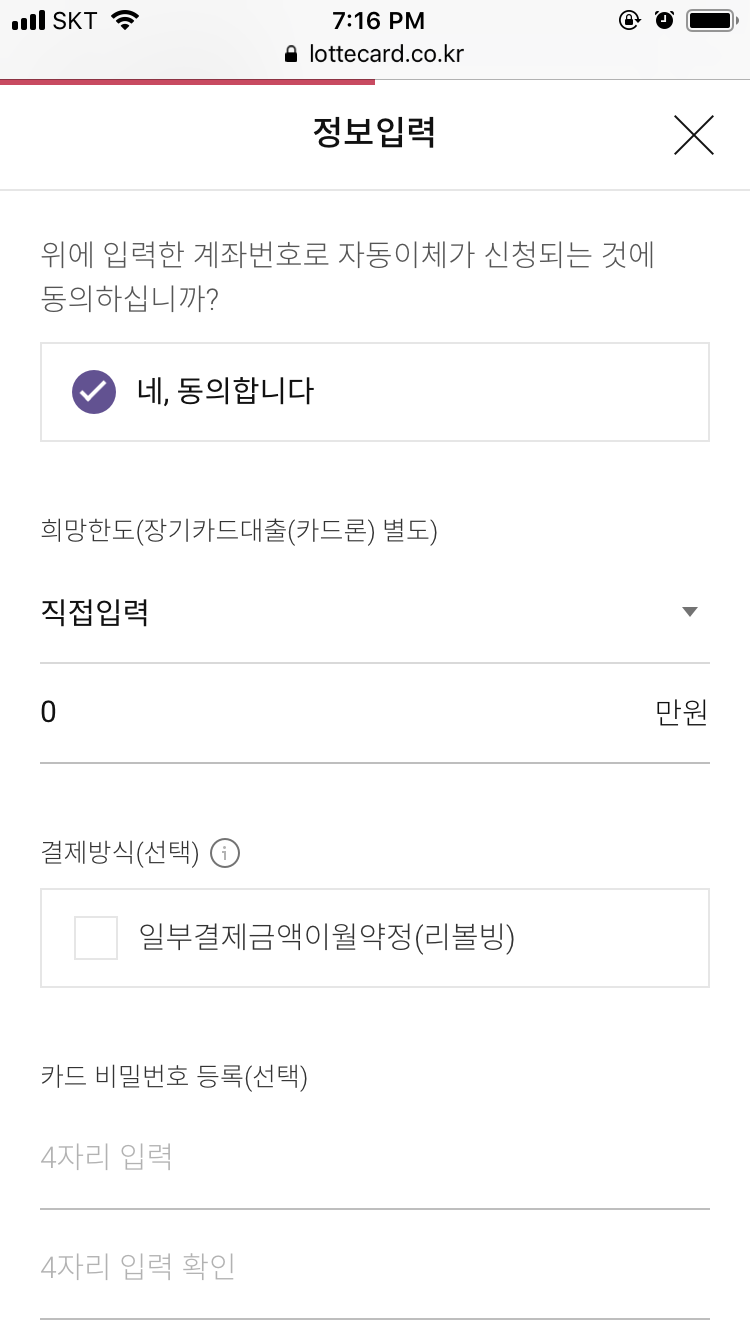Tap the battery indicator icon
750x1334 pixels.
tap(711, 20)
